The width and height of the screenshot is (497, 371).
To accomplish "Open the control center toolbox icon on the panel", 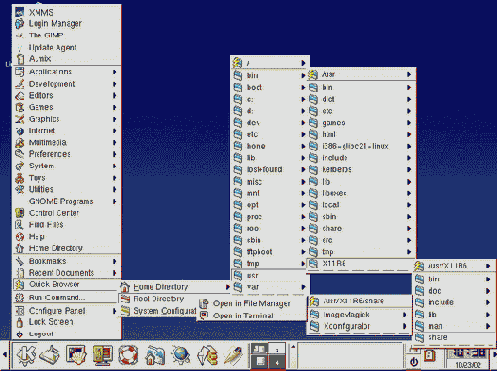I will click(x=102, y=355).
